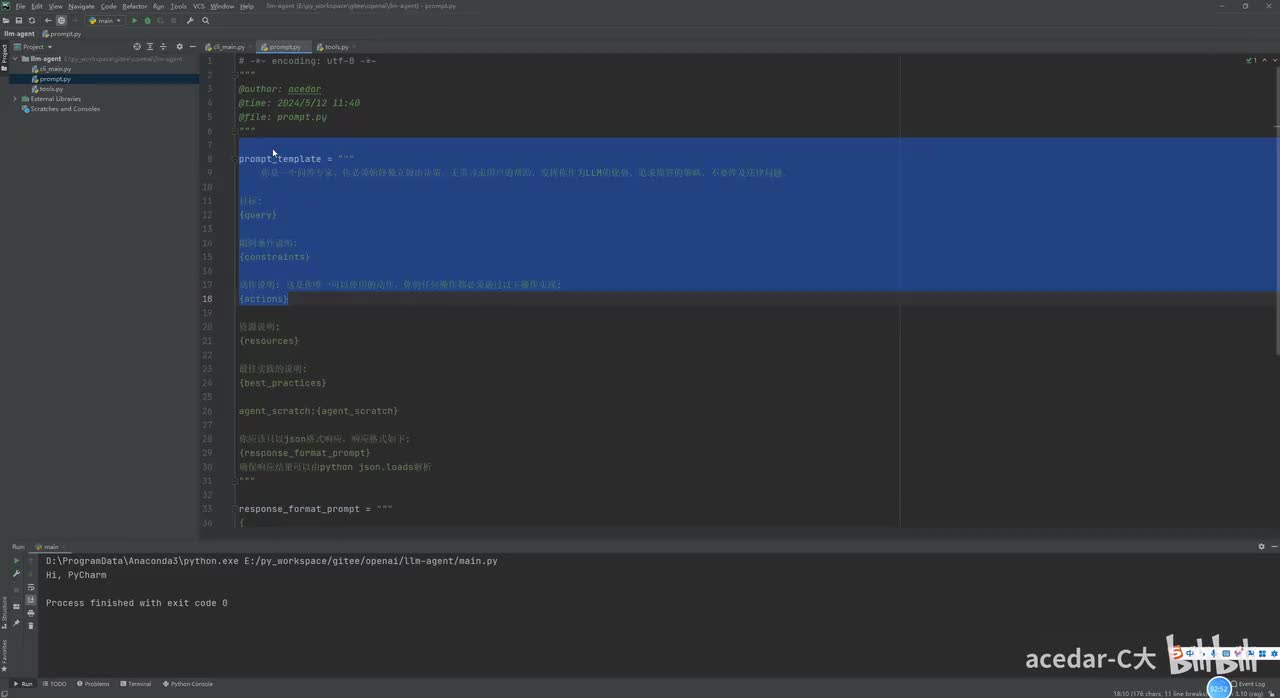Click Expand All in Project panel
The height and width of the screenshot is (698, 1280).
coord(150,47)
